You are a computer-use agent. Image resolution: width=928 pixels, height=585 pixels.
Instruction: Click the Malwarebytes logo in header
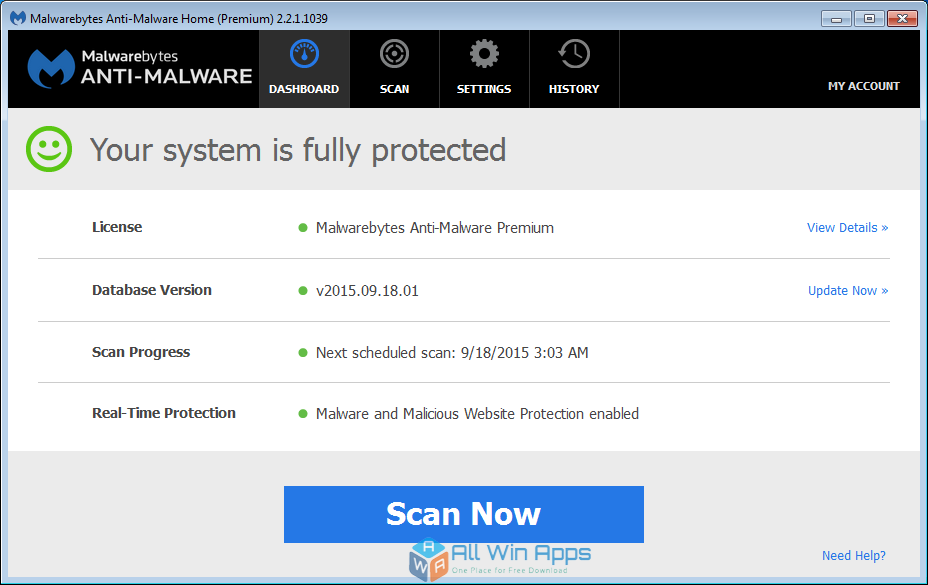tap(140, 69)
